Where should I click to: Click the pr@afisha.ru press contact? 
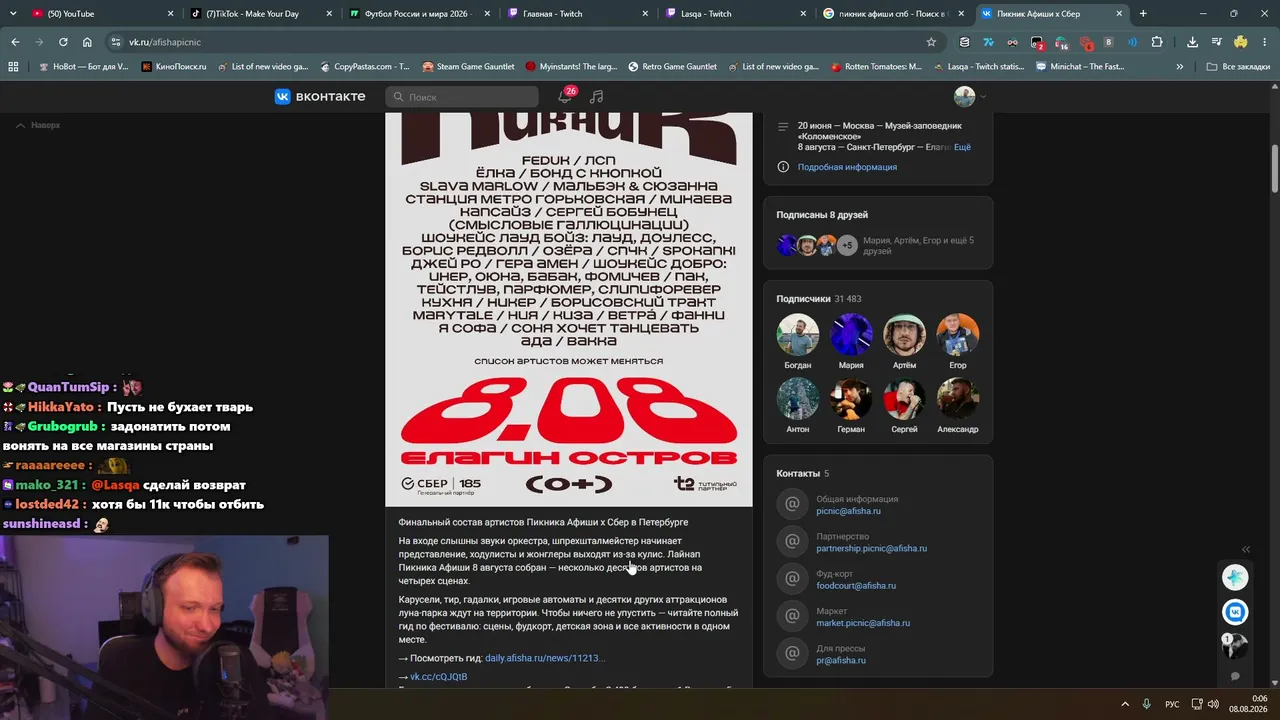(x=841, y=661)
